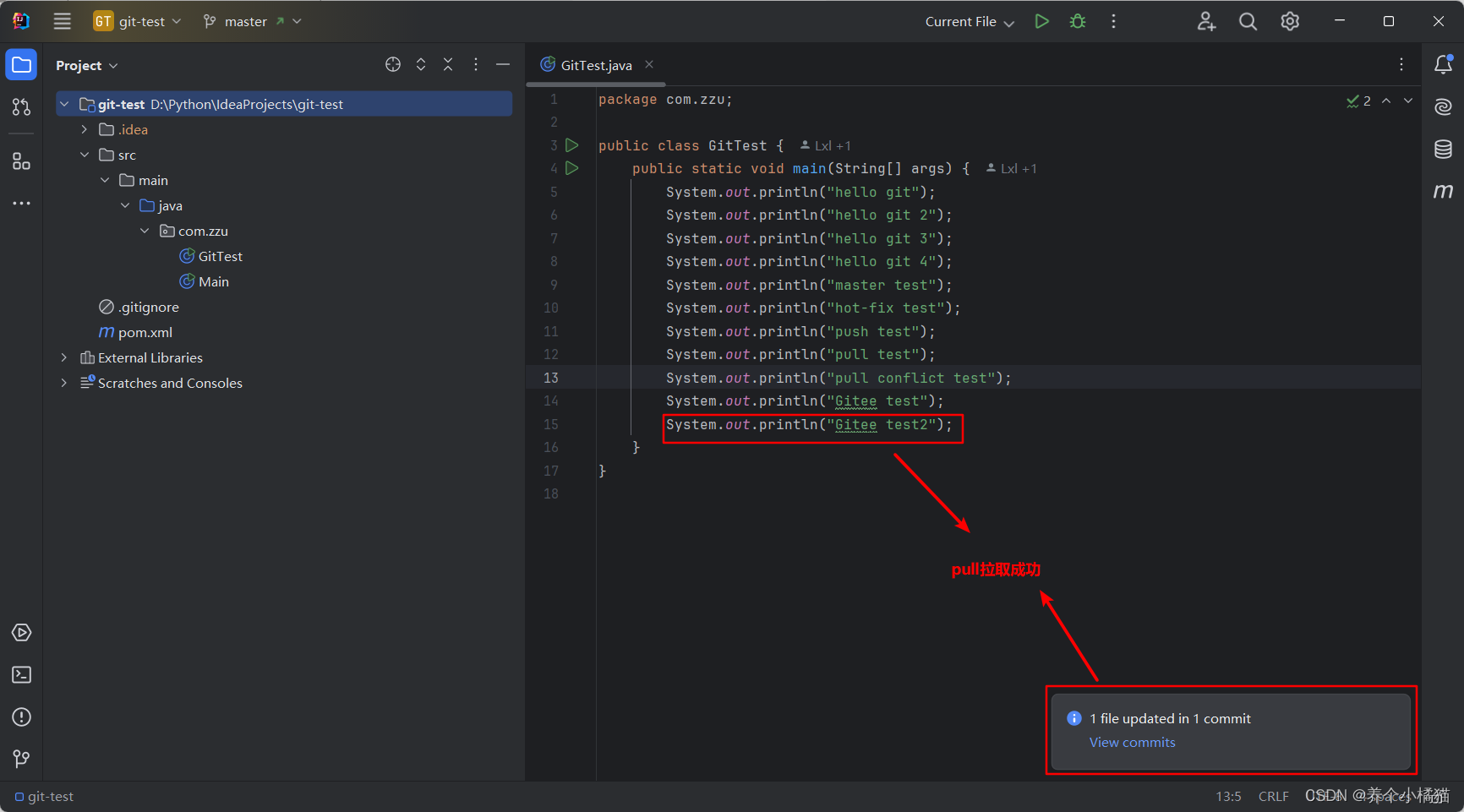Open editor tab options menu

coord(1401,64)
